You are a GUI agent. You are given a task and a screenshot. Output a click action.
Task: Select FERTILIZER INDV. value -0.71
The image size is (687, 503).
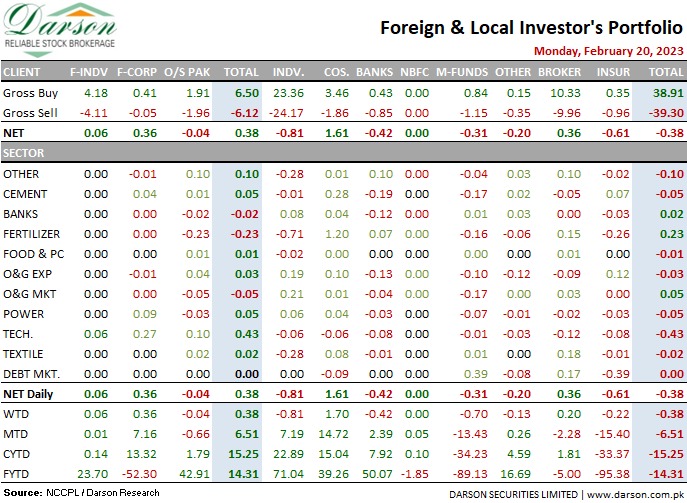[290, 234]
